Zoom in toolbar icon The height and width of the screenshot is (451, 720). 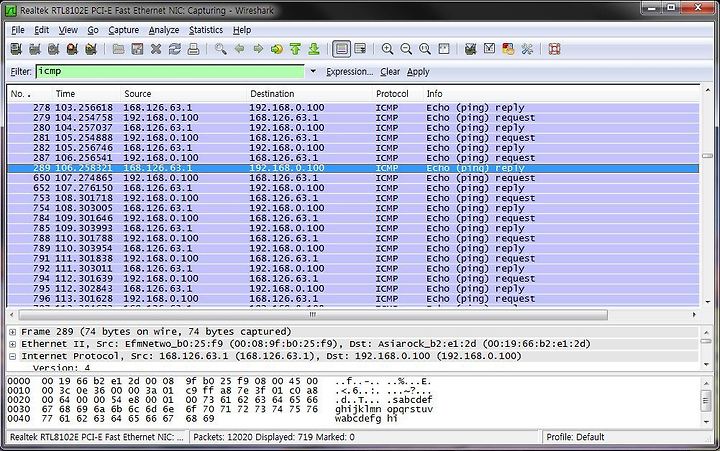pos(388,49)
